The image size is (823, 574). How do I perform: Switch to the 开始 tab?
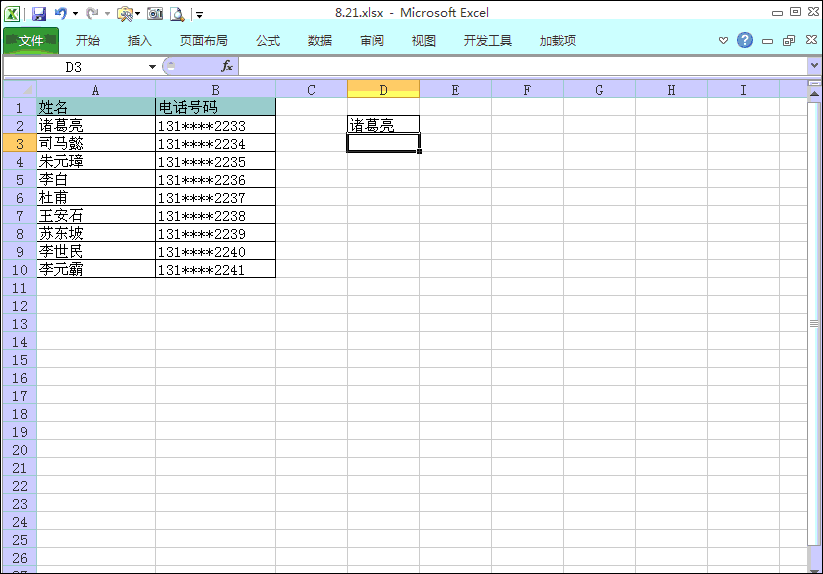tap(88, 40)
